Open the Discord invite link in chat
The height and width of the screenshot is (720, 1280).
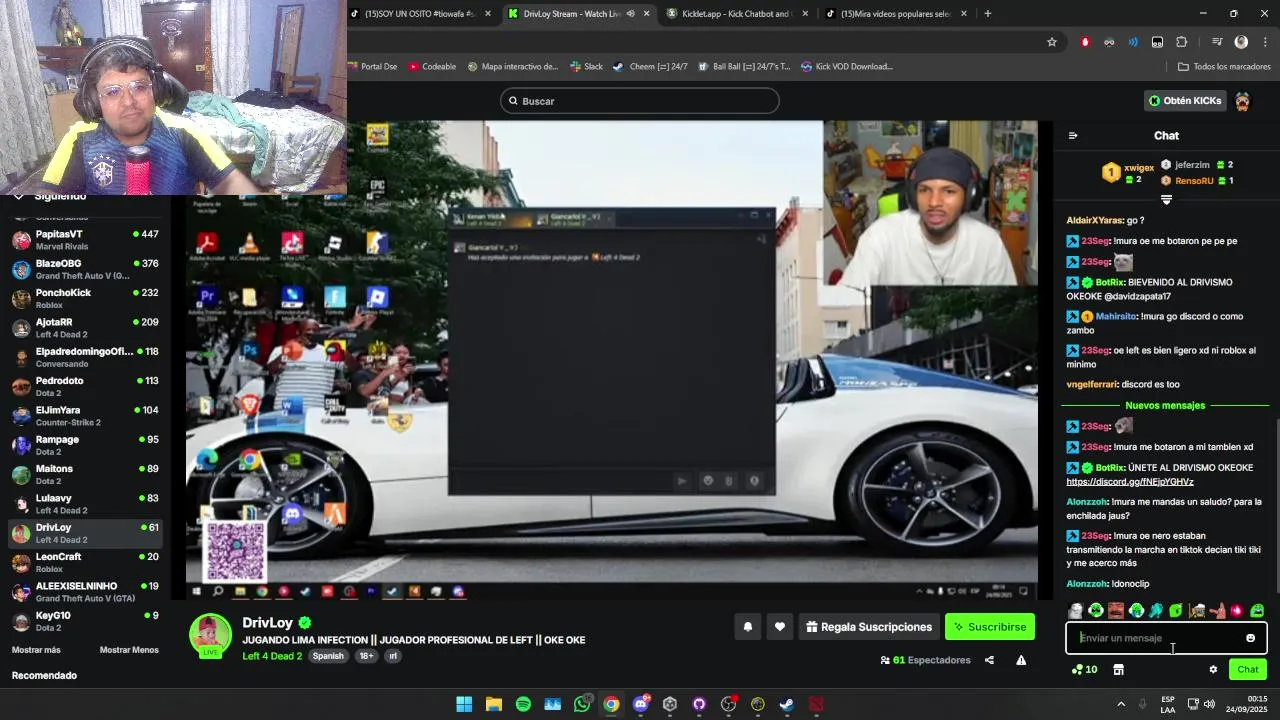1130,482
